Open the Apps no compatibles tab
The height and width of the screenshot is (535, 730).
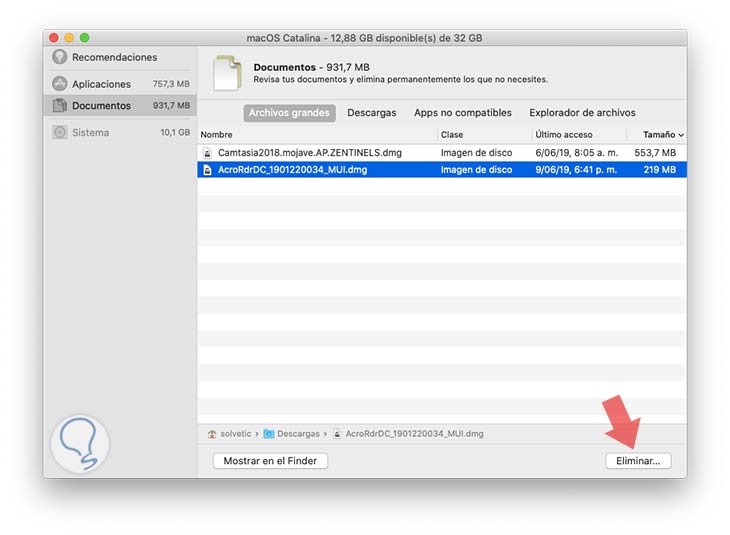pyautogui.click(x=463, y=113)
